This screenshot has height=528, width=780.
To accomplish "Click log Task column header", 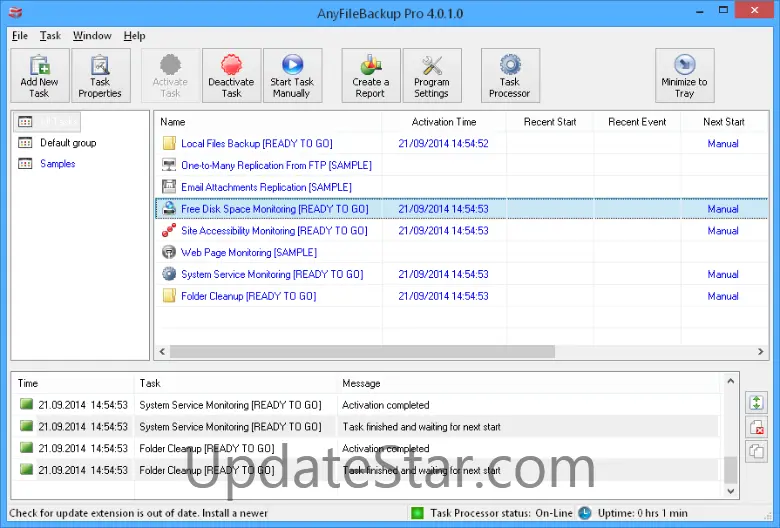I will click(x=236, y=383).
